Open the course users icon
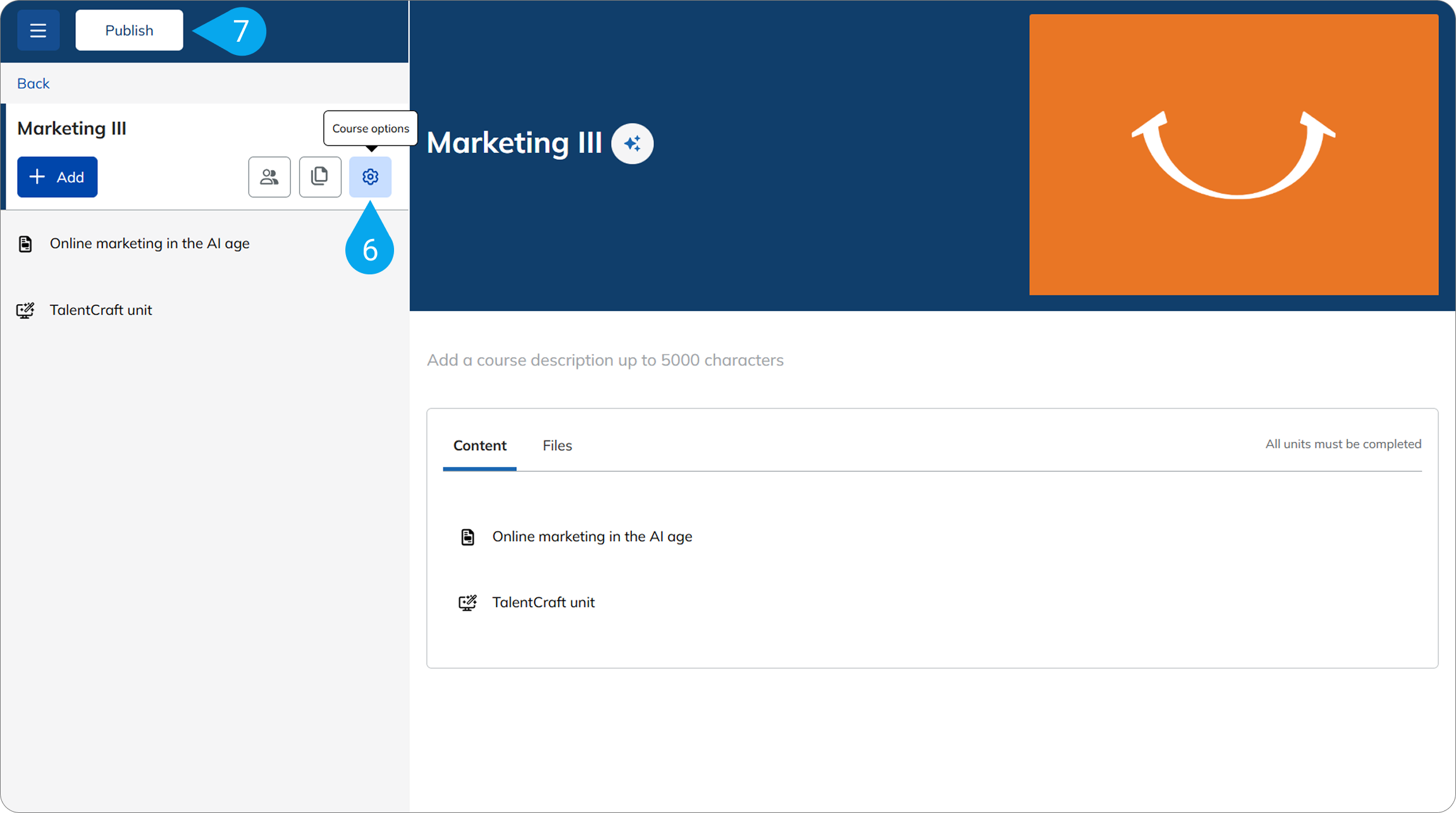 tap(269, 177)
